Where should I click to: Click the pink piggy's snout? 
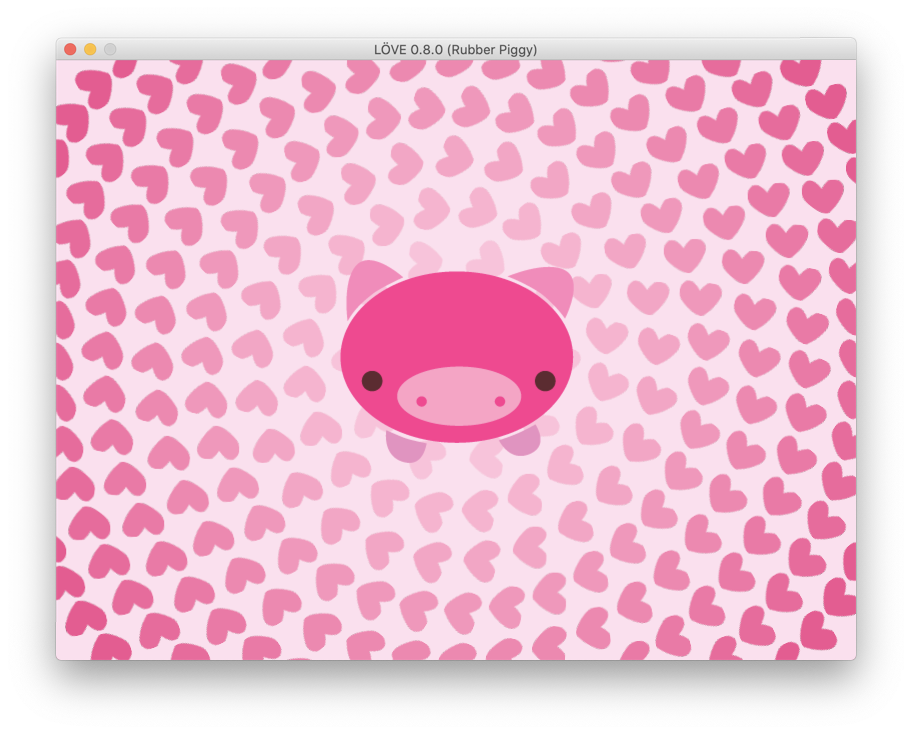tap(459, 396)
